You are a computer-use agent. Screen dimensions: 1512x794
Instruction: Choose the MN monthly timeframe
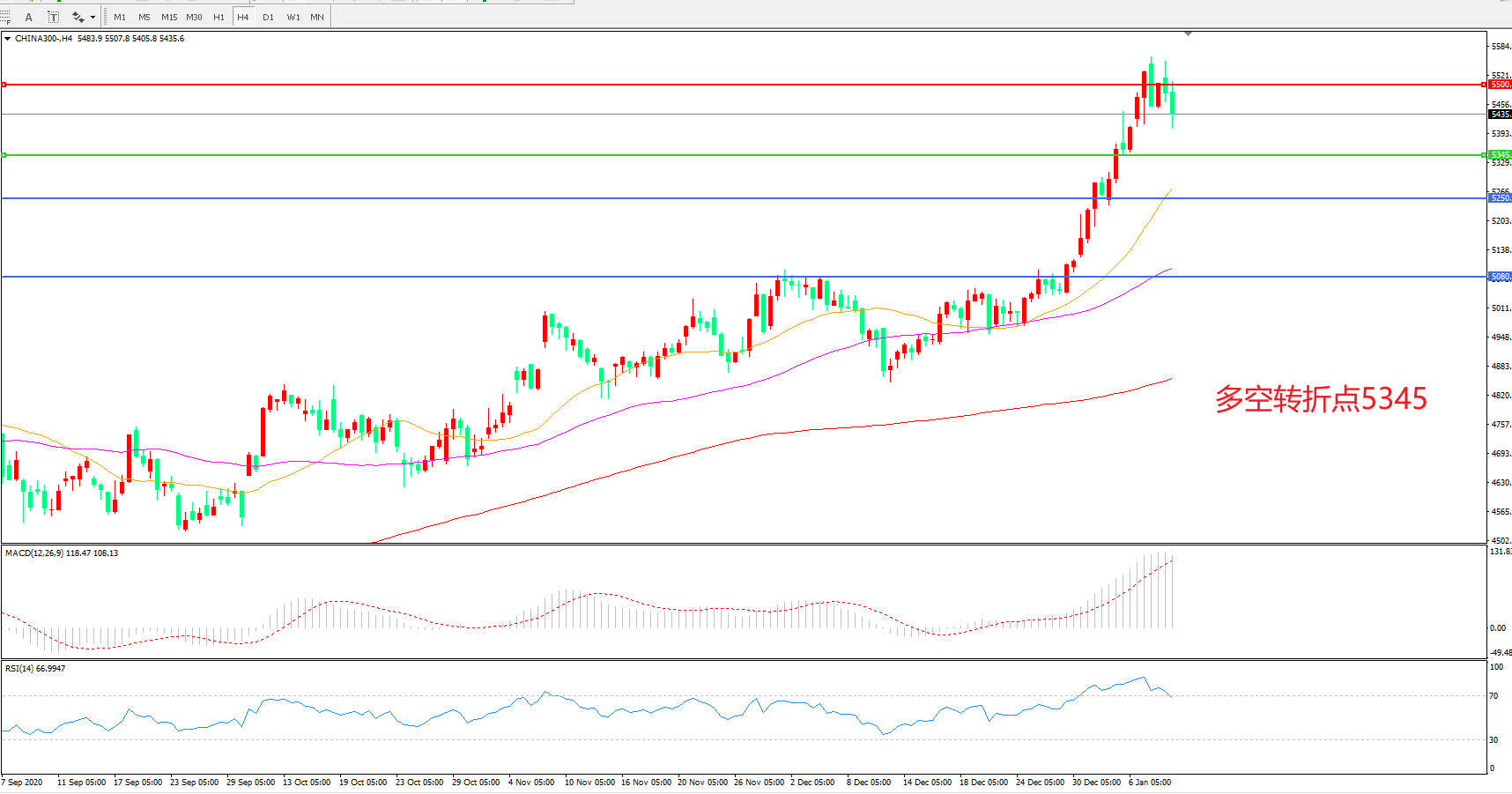[317, 17]
